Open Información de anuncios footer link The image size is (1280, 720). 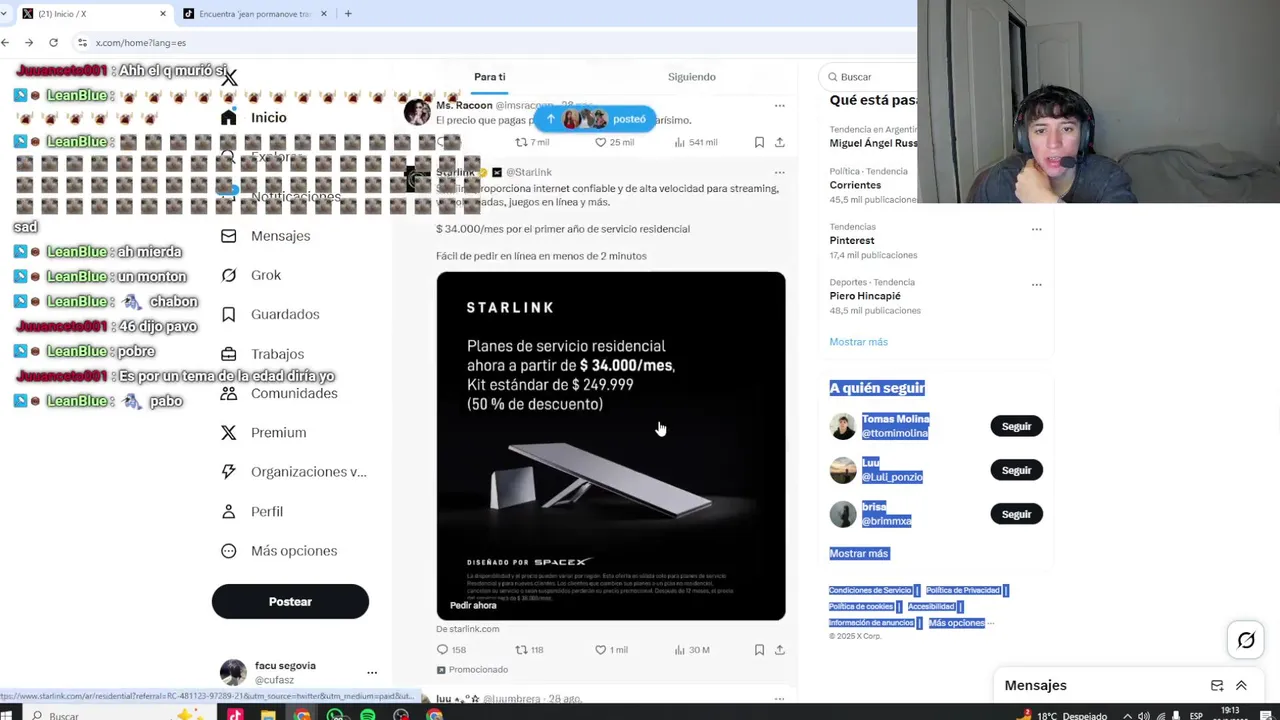point(871,623)
